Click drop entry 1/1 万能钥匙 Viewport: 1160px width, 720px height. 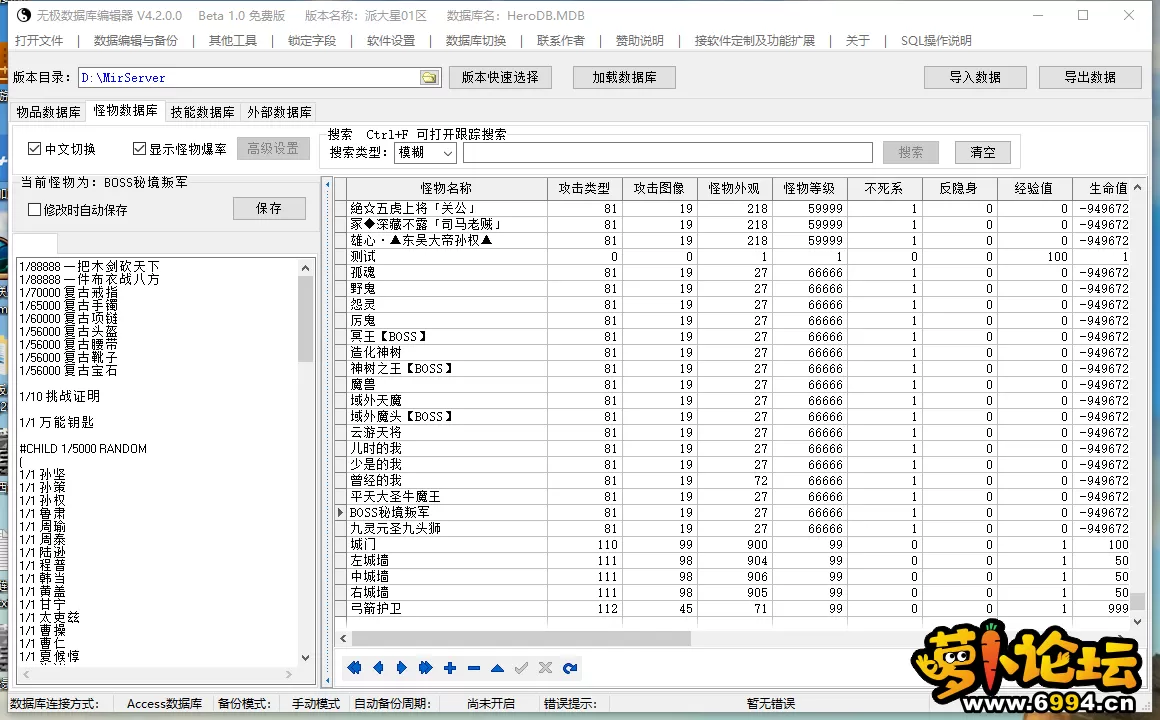[x=57, y=423]
